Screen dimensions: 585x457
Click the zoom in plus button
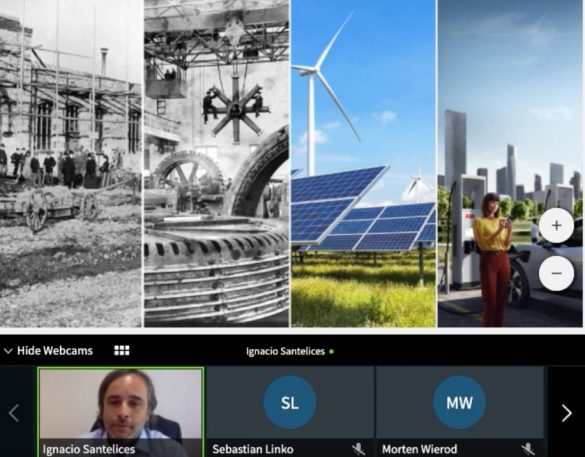556,225
